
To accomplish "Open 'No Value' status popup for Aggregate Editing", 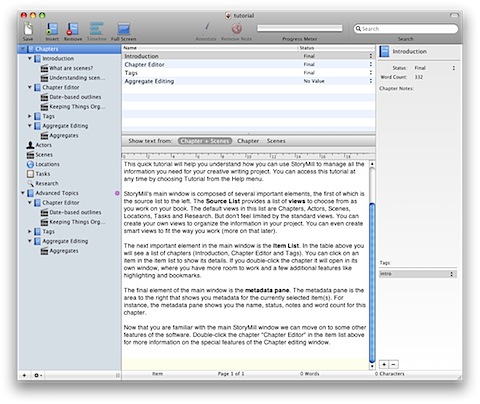I will tap(371, 81).
